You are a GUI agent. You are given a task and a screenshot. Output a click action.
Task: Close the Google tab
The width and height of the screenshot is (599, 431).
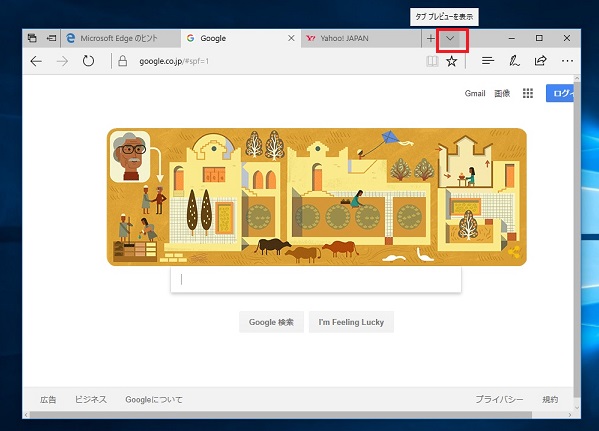[291, 38]
